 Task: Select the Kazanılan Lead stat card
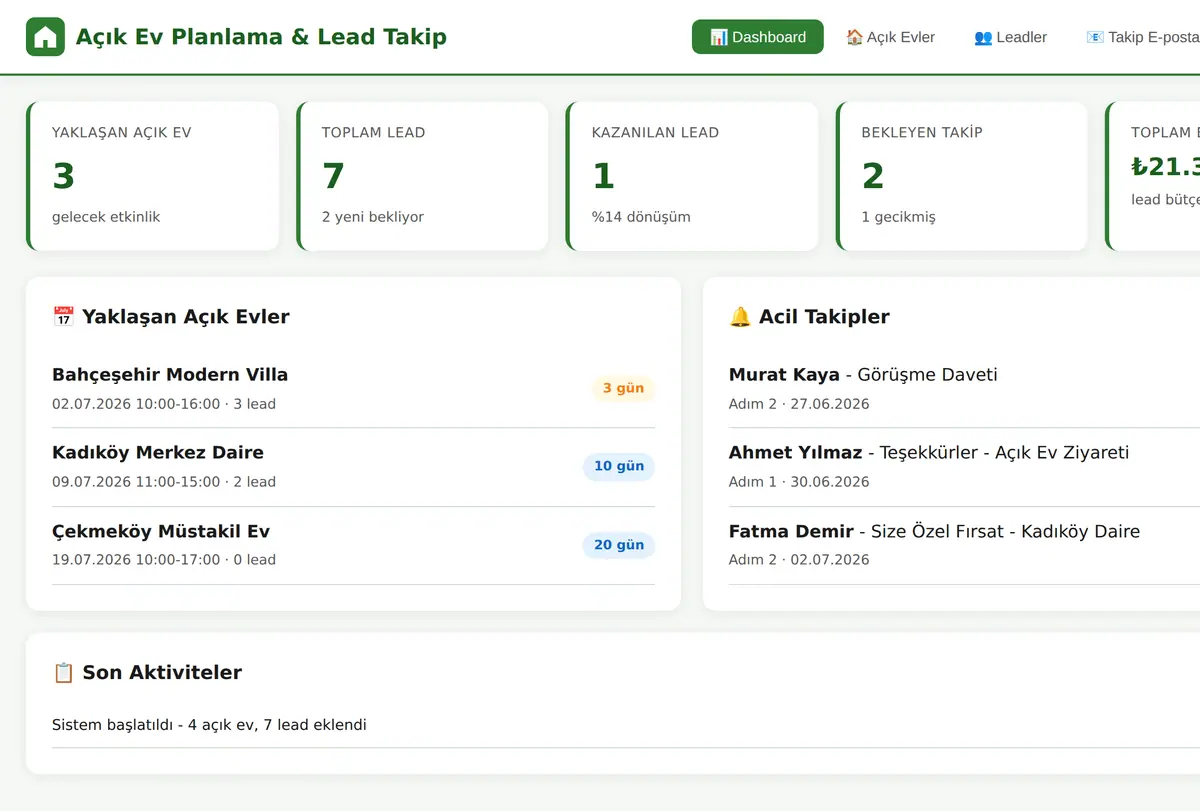[692, 176]
